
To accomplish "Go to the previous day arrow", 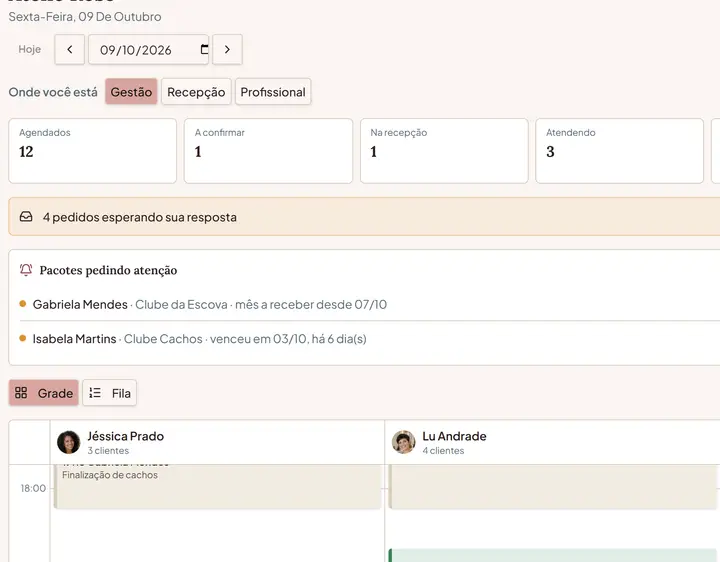I will pos(69,50).
